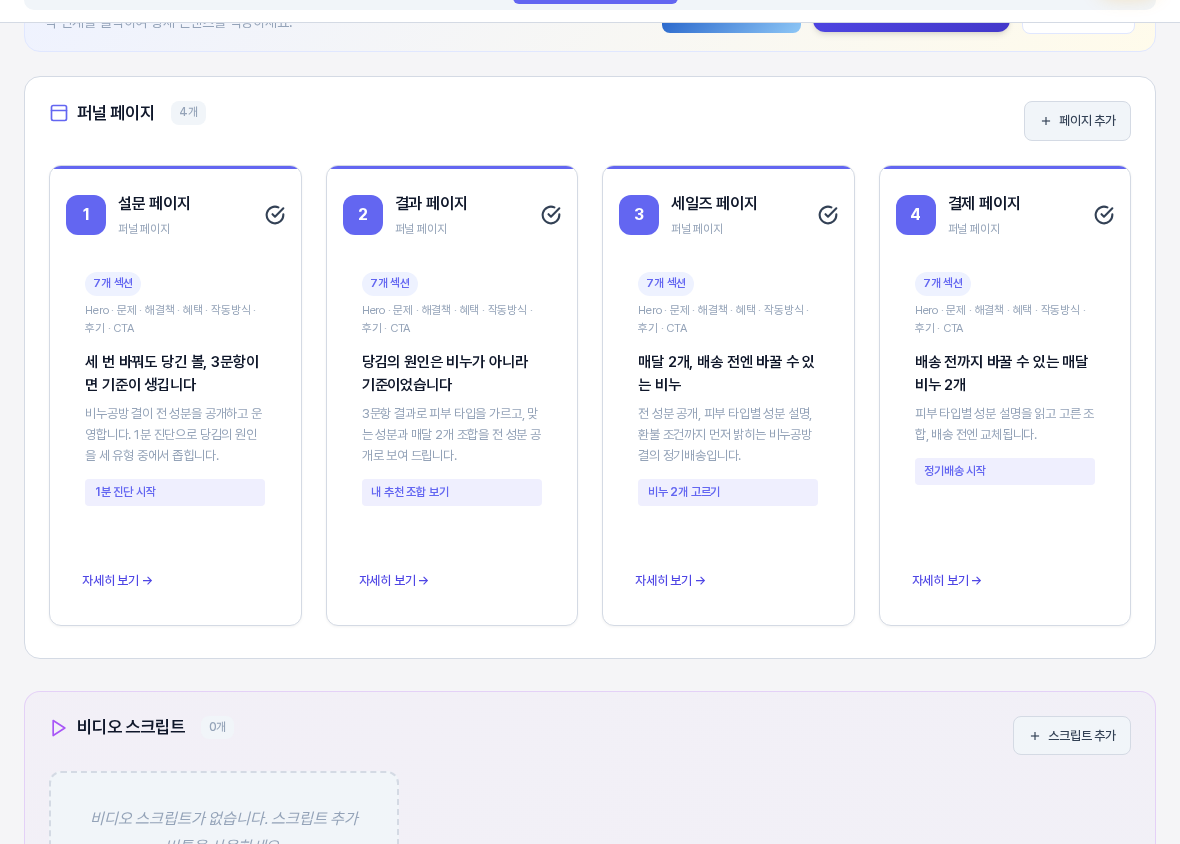This screenshot has height=844, width=1180.
Task: Click description starting 3문항 결과로 피부 타입을
Action: click(451, 435)
